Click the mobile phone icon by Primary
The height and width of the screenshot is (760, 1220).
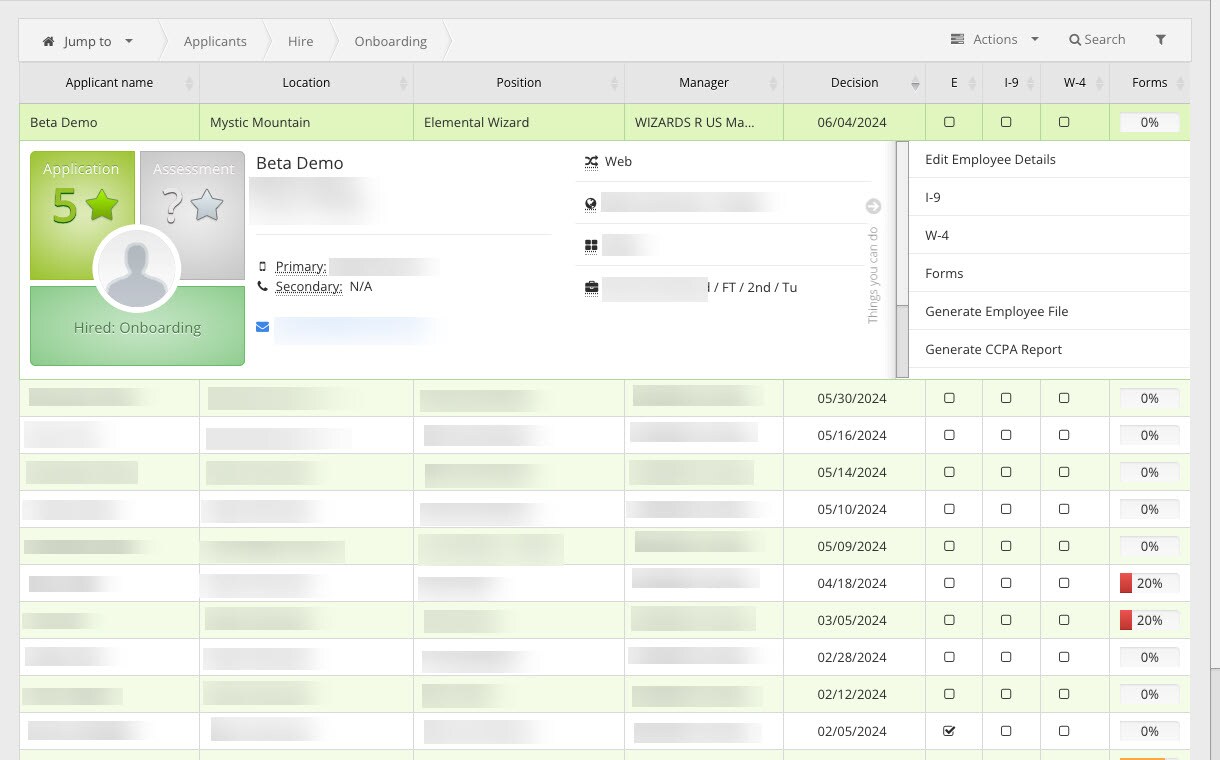coord(262,267)
